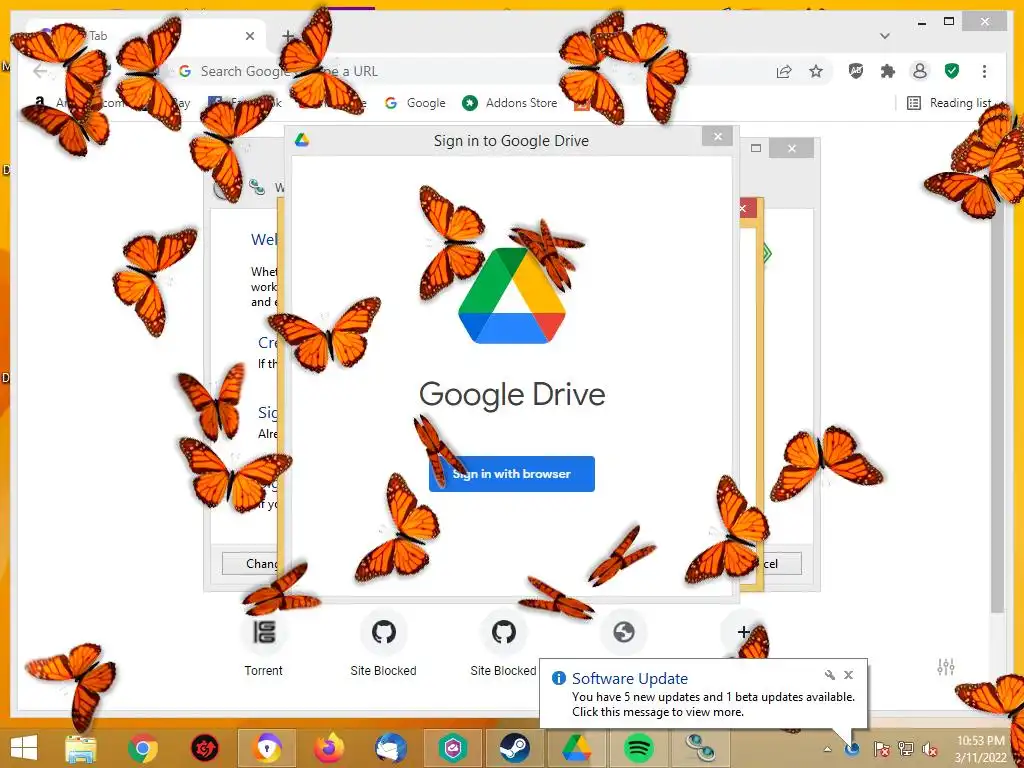This screenshot has width=1024, height=768.
Task: Click the Customize this page sliders icon
Action: pos(946,666)
